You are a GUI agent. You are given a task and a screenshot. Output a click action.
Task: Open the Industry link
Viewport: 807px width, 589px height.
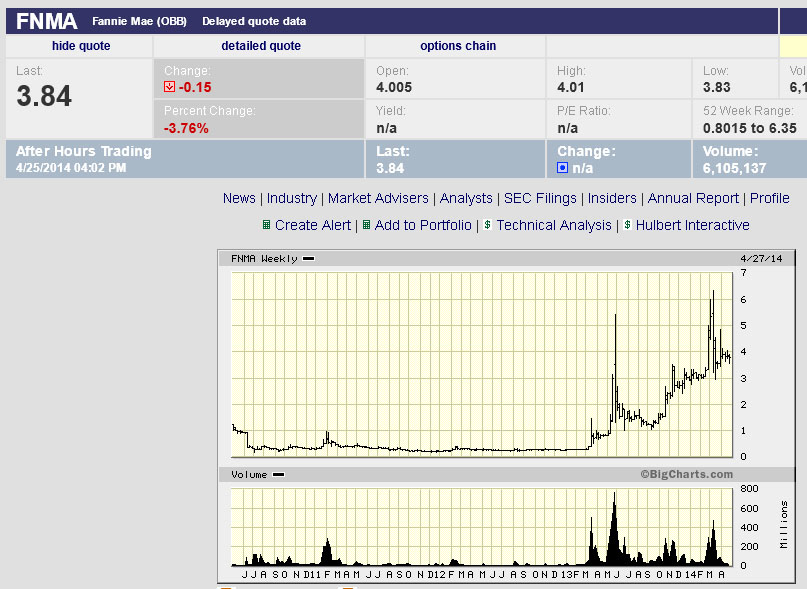(292, 198)
